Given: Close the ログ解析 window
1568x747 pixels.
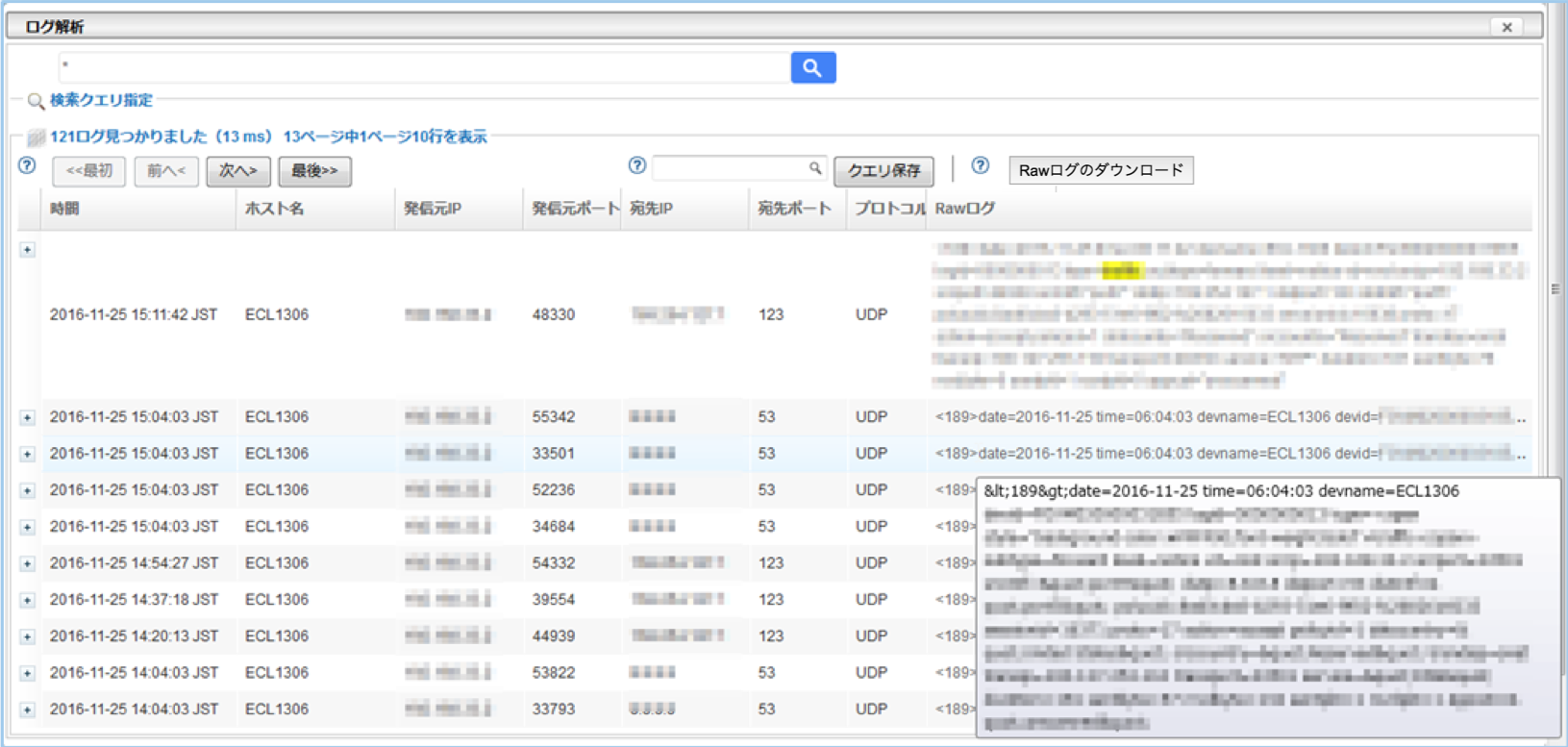Looking at the screenshot, I should pos(1506,27).
